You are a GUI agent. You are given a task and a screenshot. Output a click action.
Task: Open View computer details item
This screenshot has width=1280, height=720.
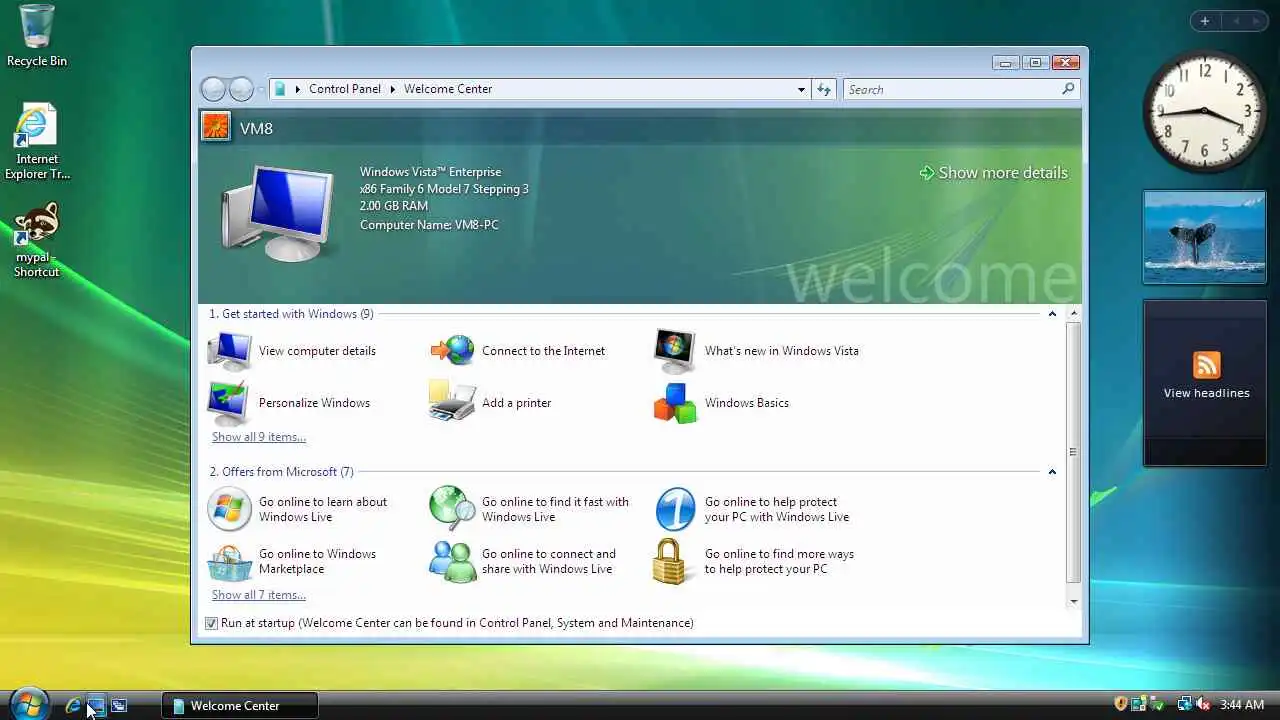point(291,351)
